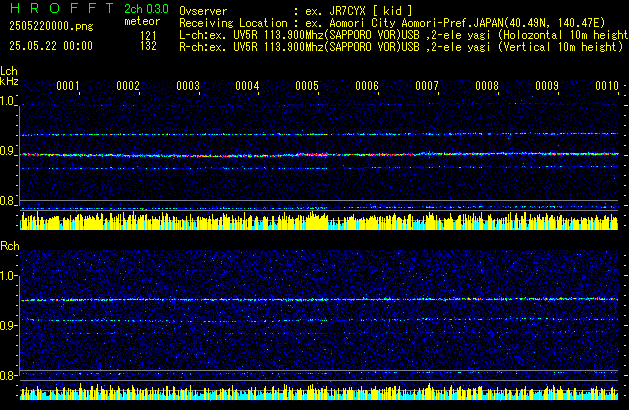Jump to time marker 0002
The width and height of the screenshot is (629, 410).
point(128,86)
